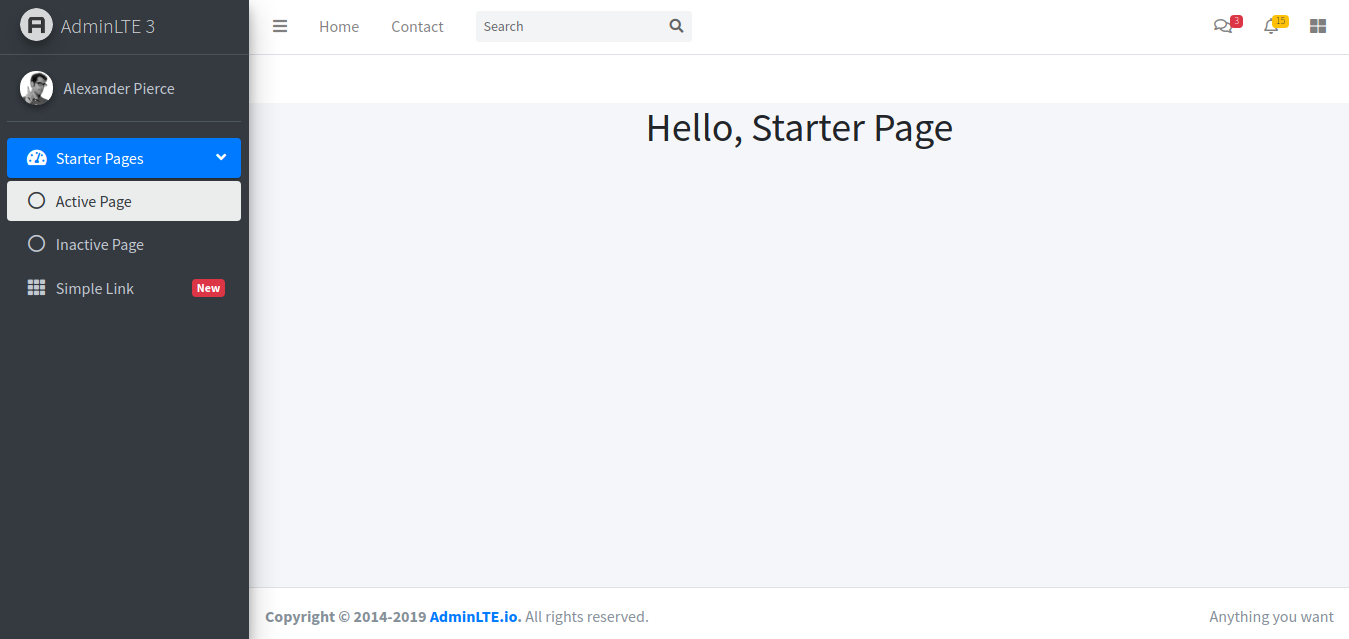Click the yellow notification count badge
Screen dimensions: 1349x639
tap(1281, 21)
